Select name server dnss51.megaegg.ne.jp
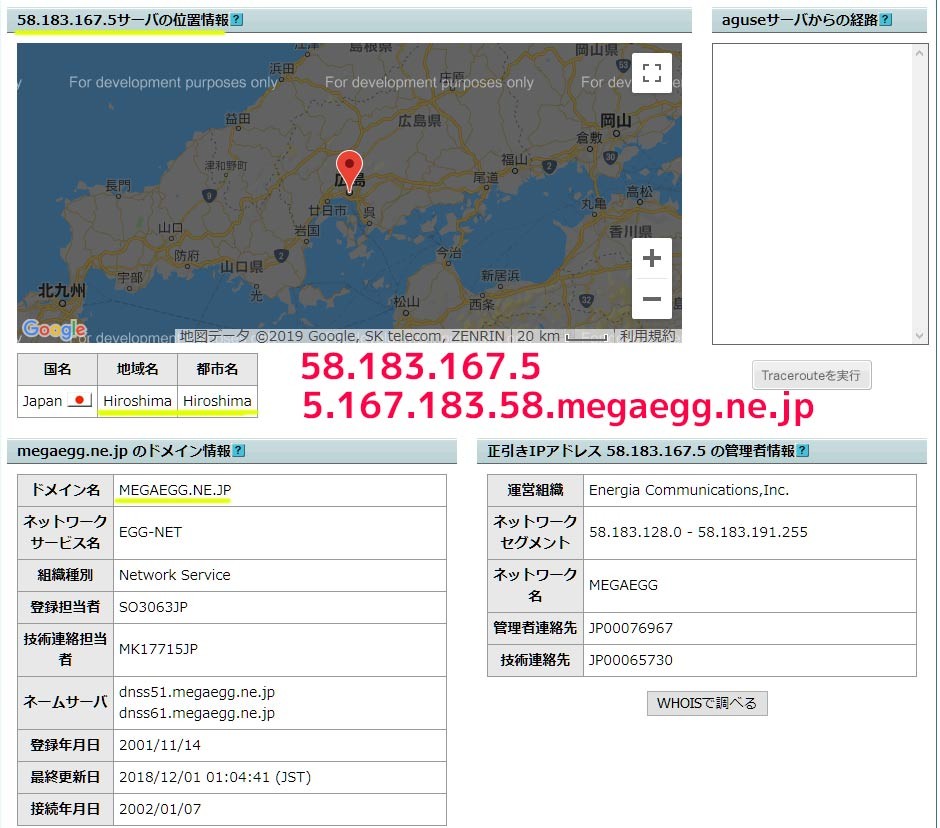Viewport: 940px width, 828px height. coord(197,692)
